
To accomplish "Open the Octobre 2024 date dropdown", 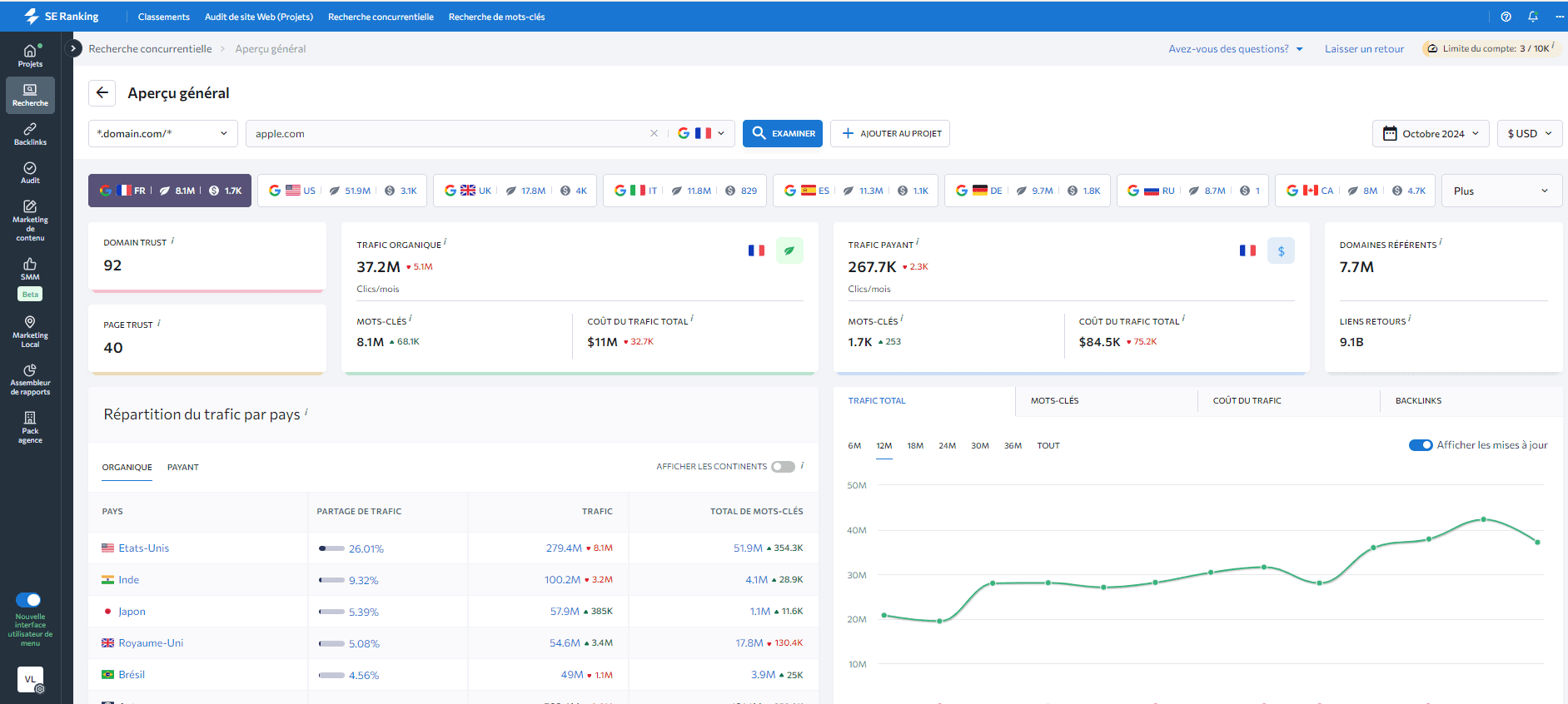I will tap(1431, 133).
